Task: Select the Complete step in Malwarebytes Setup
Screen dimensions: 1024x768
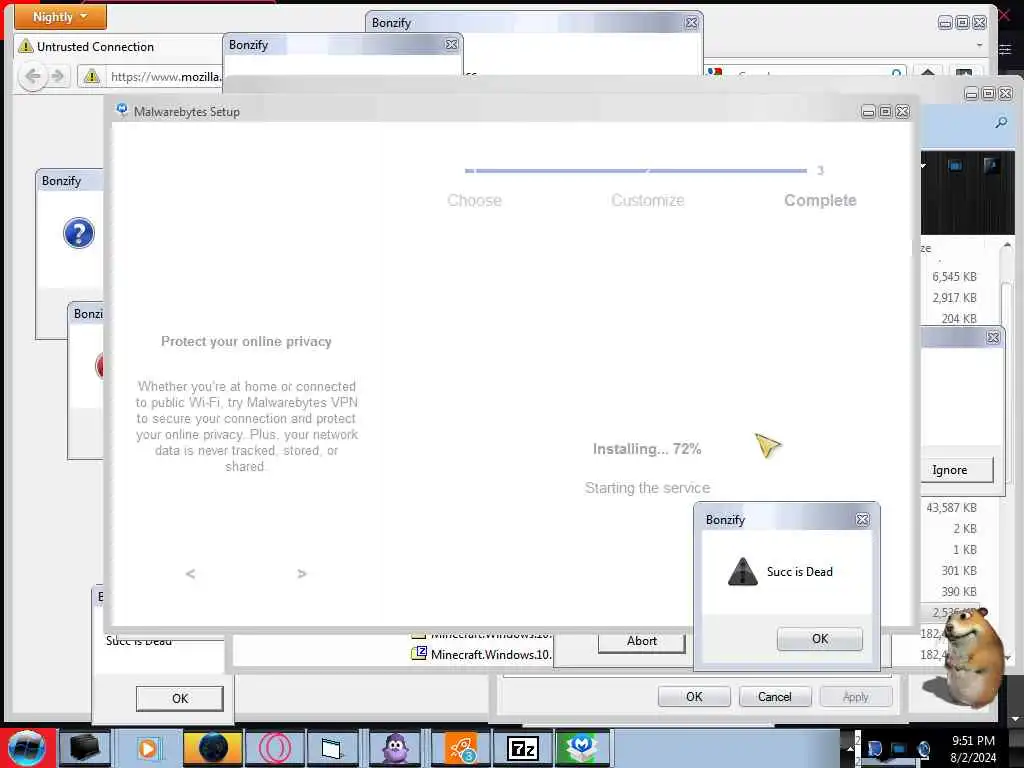Action: (820, 200)
